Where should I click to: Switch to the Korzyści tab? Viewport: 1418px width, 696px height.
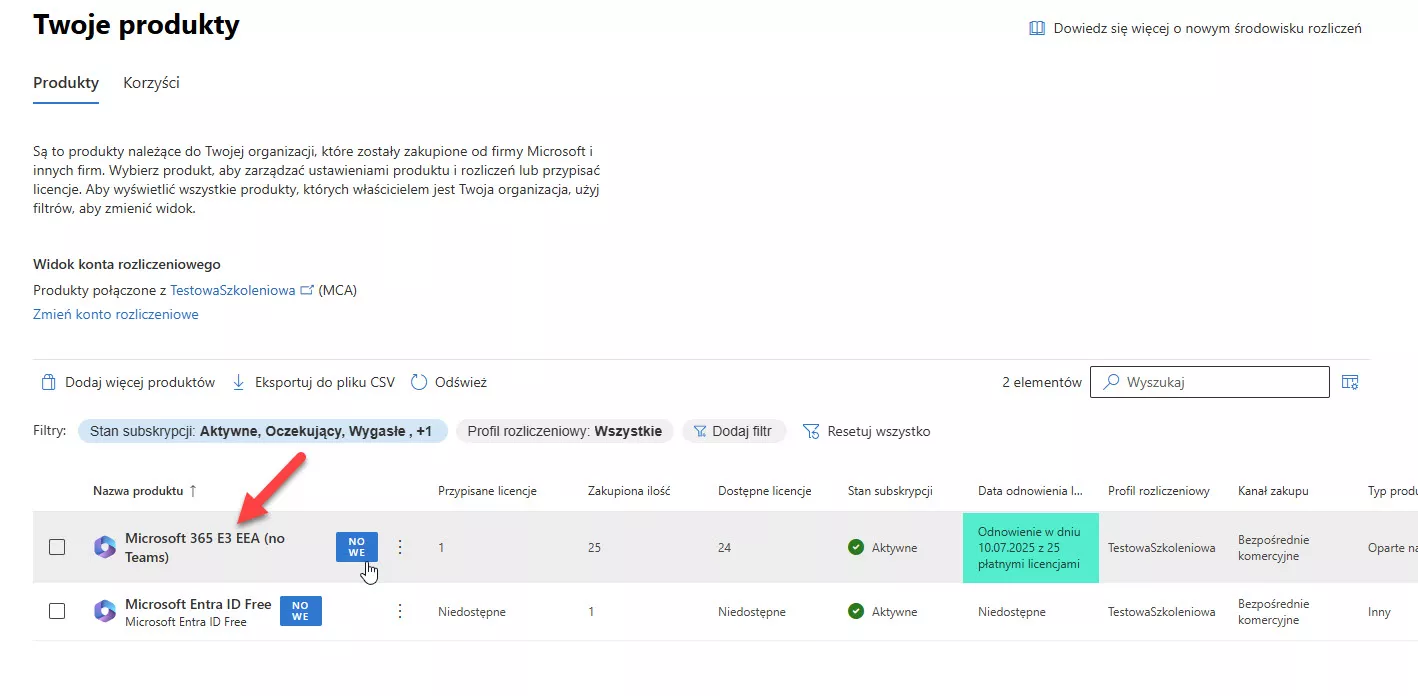(151, 83)
